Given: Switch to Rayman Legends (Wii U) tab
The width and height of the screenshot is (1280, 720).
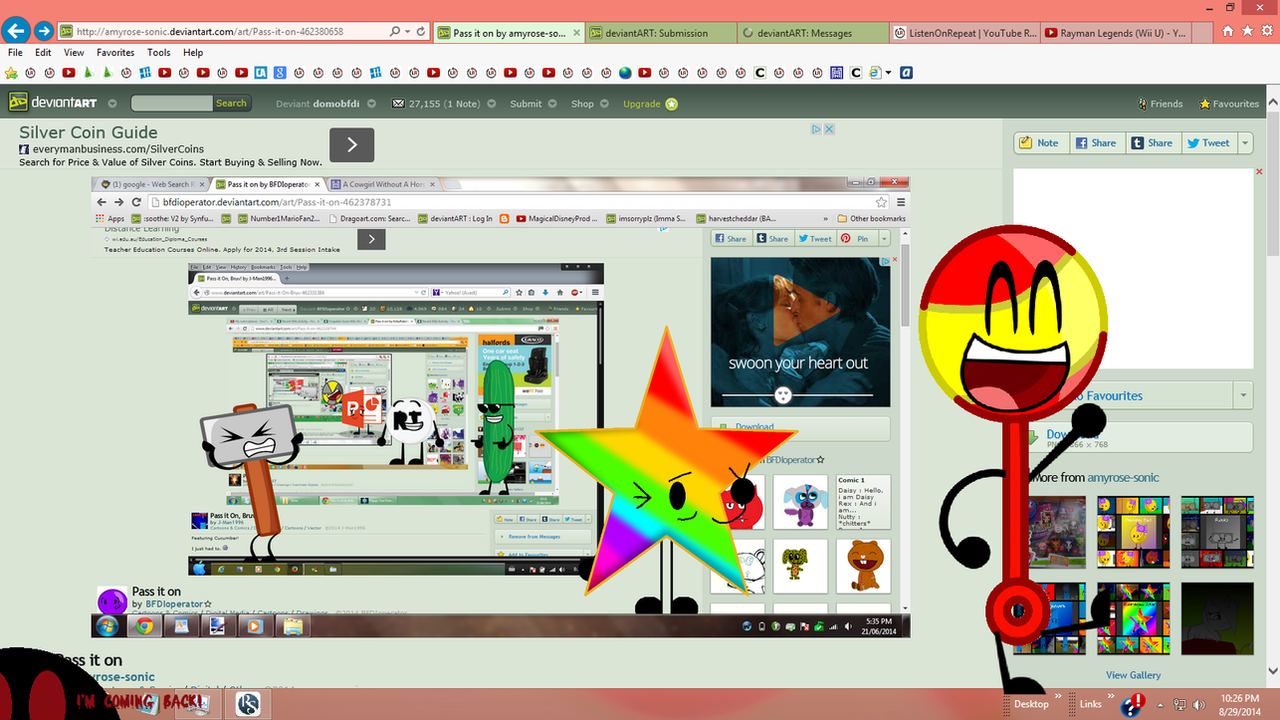Looking at the screenshot, I should [x=1114, y=33].
